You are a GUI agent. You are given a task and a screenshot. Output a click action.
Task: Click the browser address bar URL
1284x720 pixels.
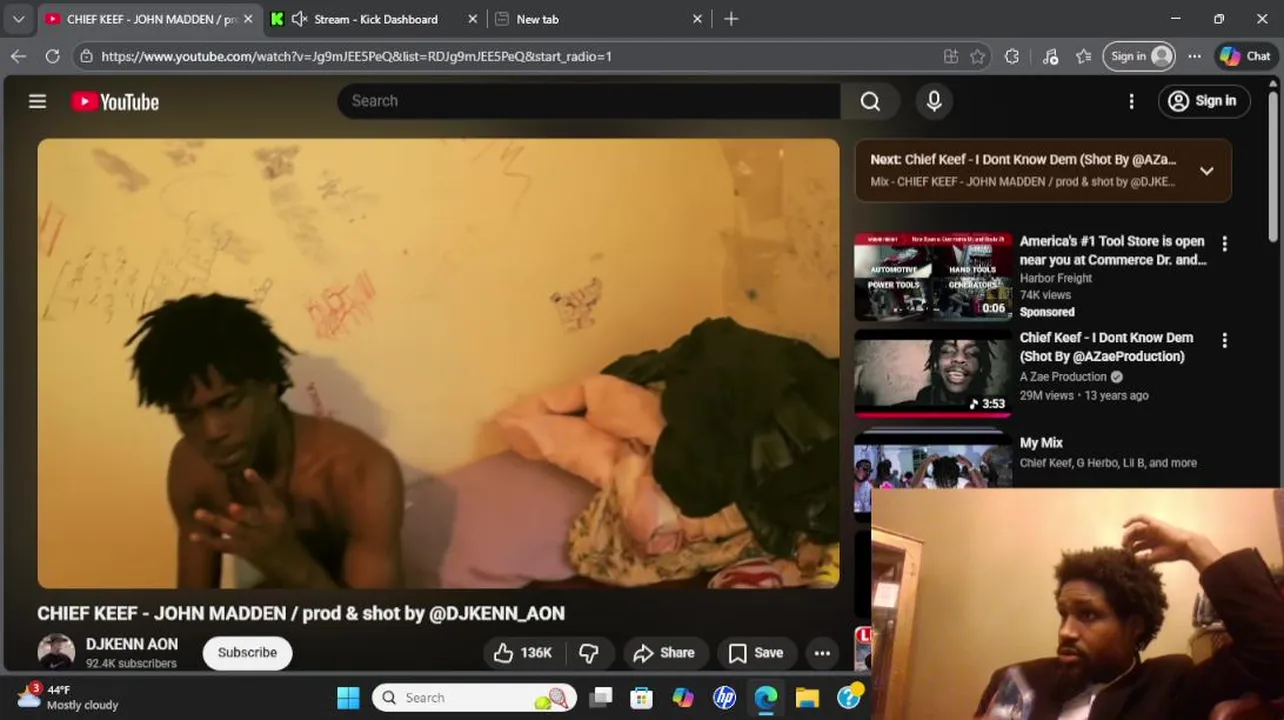tap(356, 56)
